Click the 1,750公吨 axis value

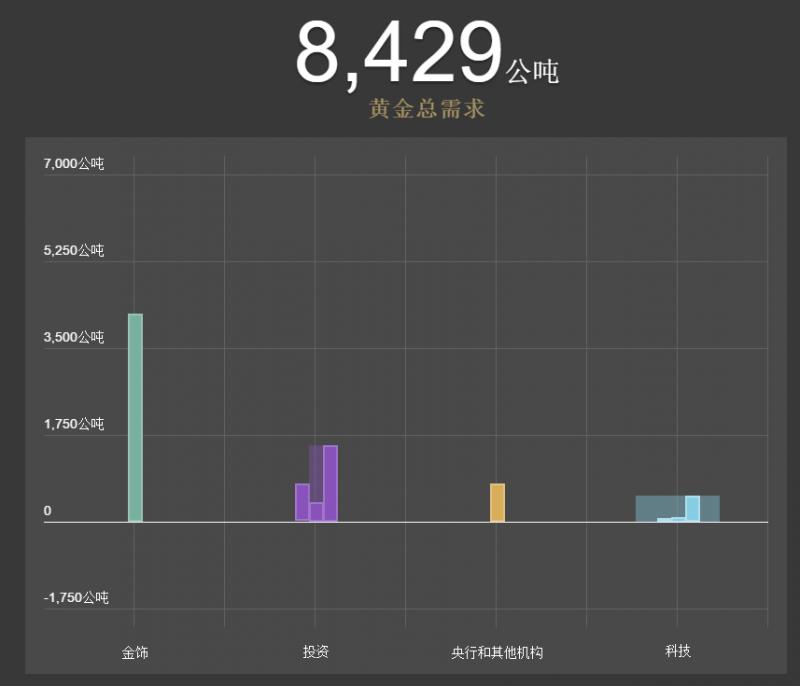74,424
